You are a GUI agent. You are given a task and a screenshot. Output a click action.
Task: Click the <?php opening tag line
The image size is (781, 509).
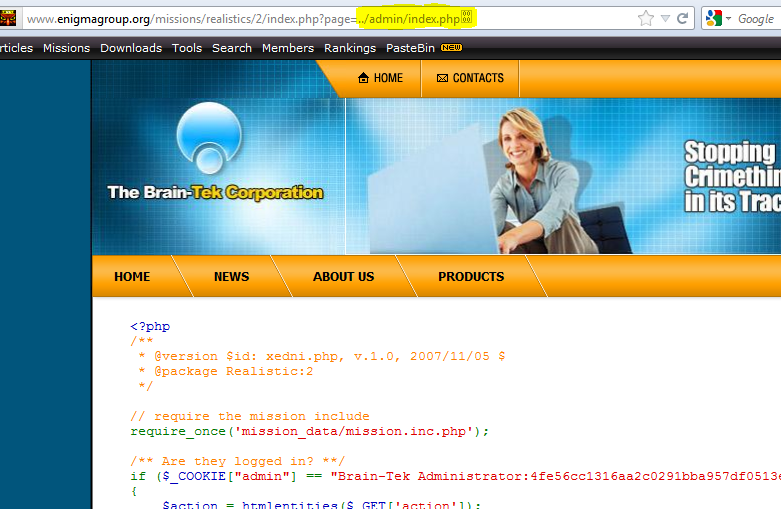pos(150,326)
